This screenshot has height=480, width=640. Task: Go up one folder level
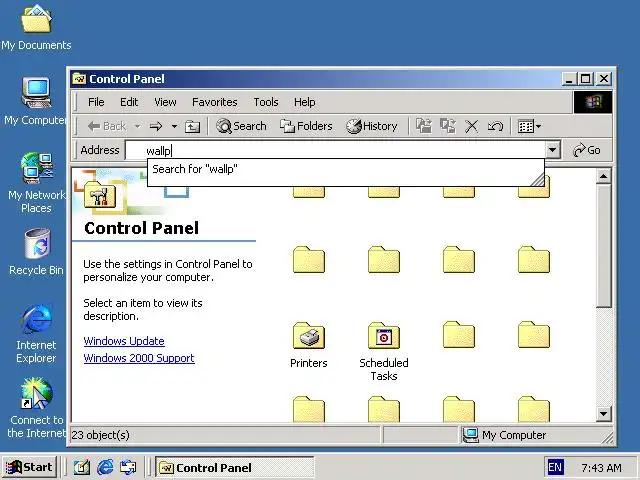coord(192,127)
